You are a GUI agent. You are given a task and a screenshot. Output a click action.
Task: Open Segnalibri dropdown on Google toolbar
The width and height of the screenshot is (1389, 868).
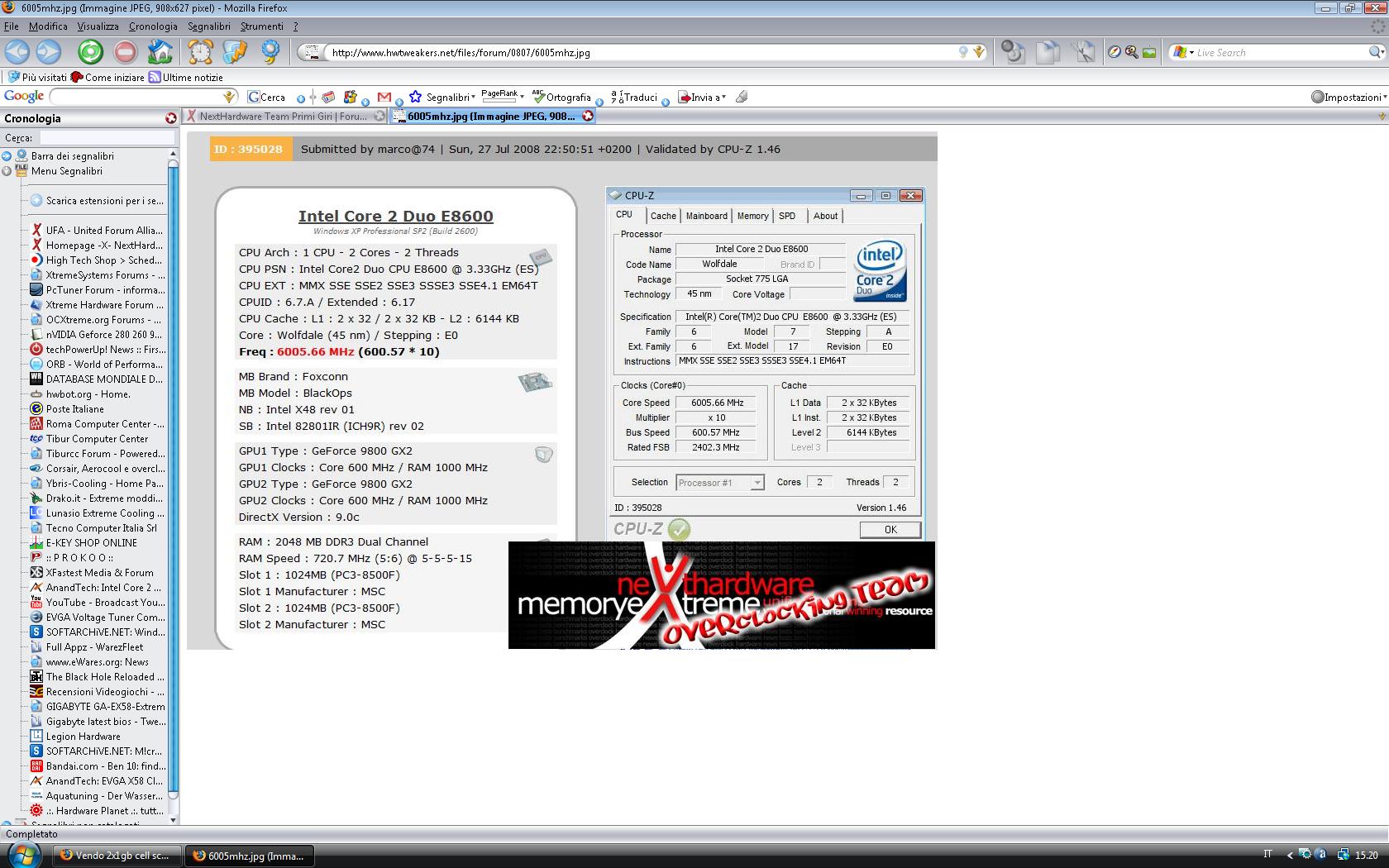pyautogui.click(x=442, y=97)
